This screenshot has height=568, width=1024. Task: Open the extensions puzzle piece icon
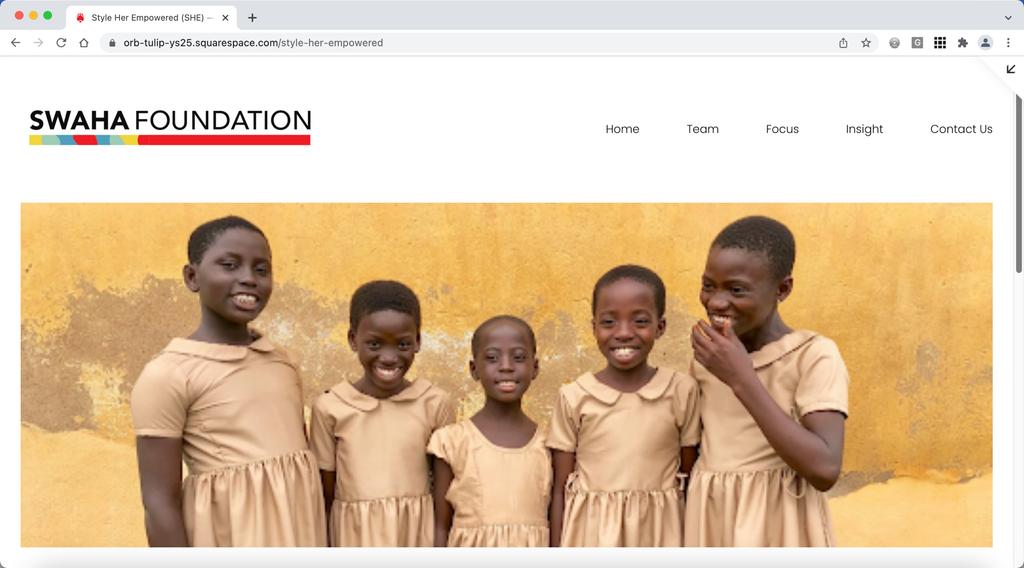pos(963,42)
